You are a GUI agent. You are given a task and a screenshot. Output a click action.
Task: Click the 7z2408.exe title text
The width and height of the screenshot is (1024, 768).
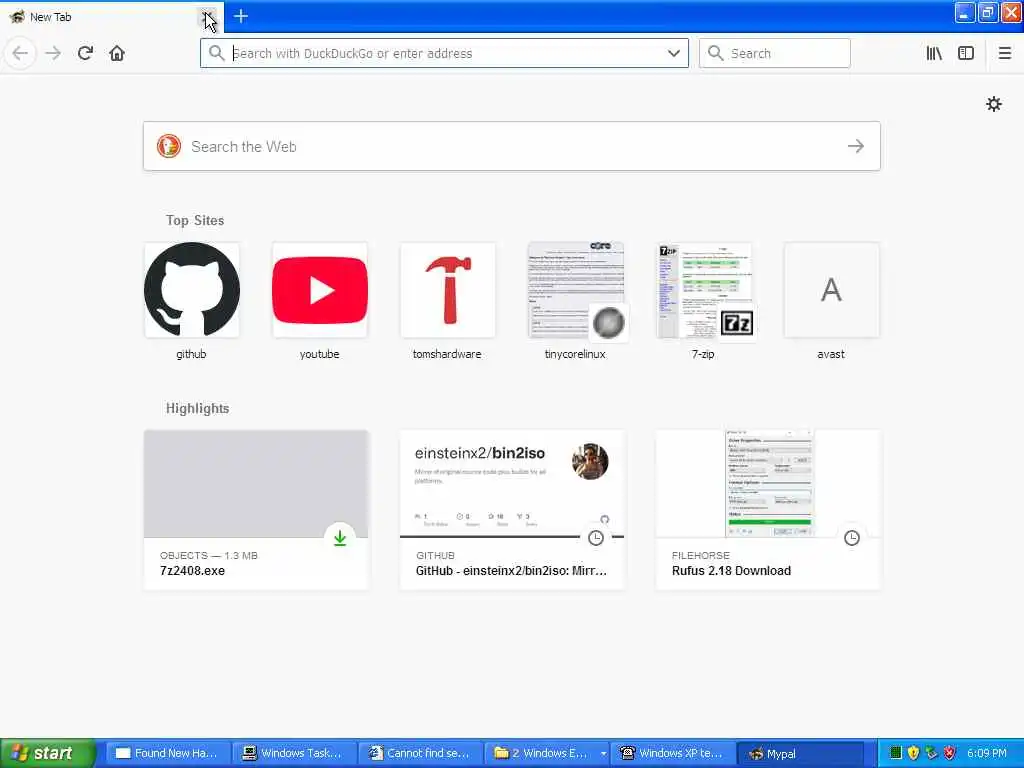(x=192, y=571)
